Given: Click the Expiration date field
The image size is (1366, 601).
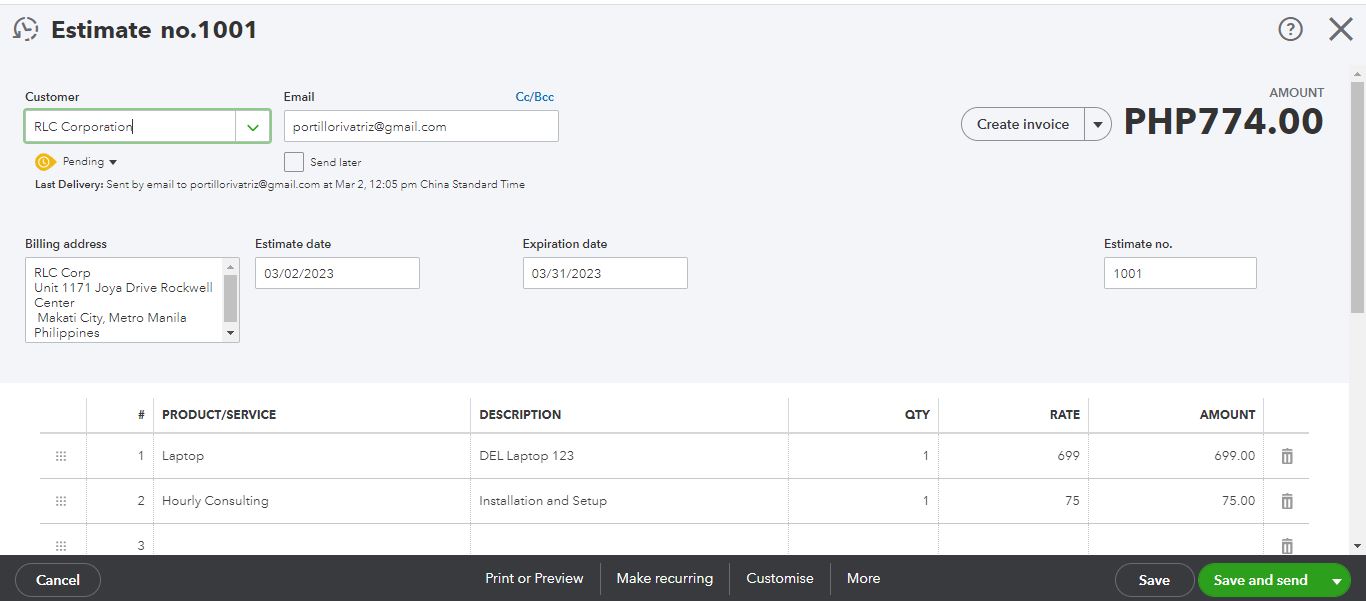Looking at the screenshot, I should click(605, 273).
